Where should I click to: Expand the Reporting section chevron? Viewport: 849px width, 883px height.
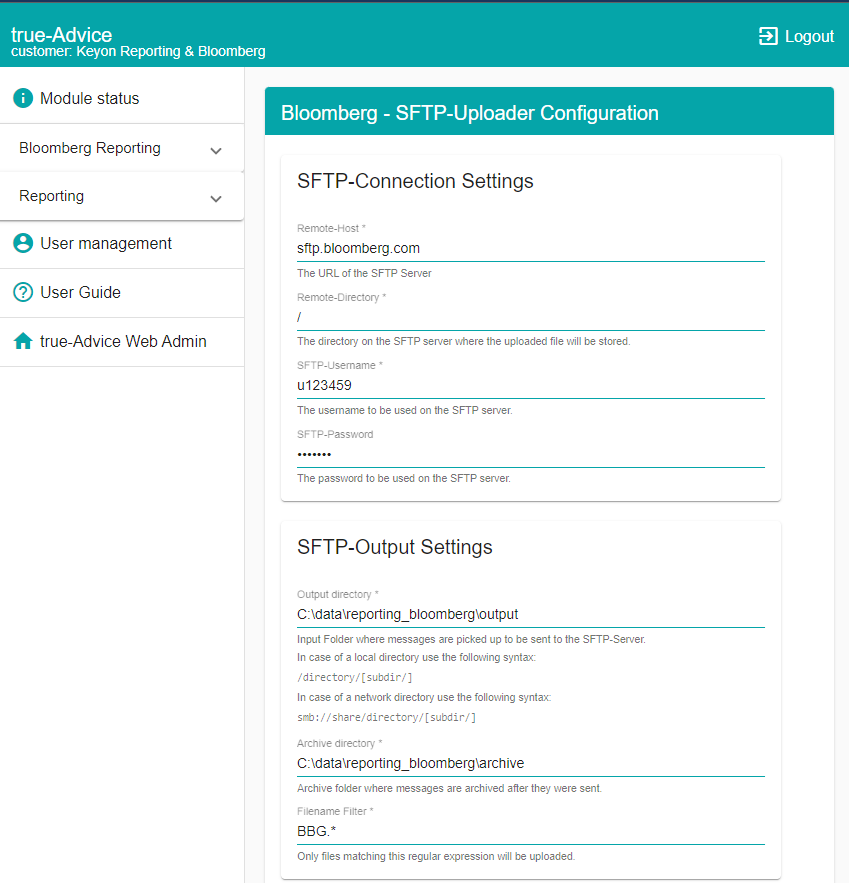coord(216,198)
